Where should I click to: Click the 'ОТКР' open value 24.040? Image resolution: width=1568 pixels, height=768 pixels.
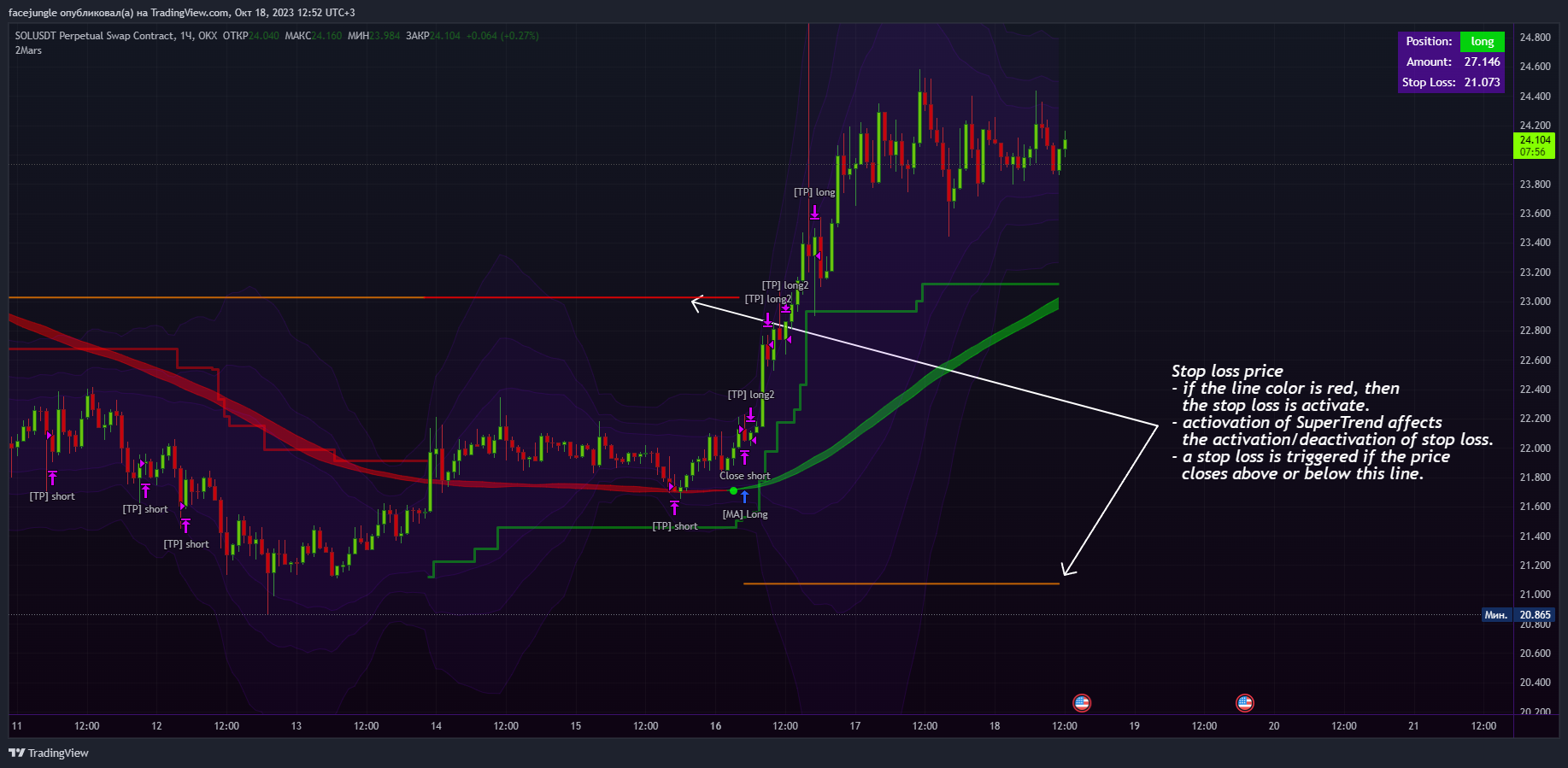click(x=264, y=36)
